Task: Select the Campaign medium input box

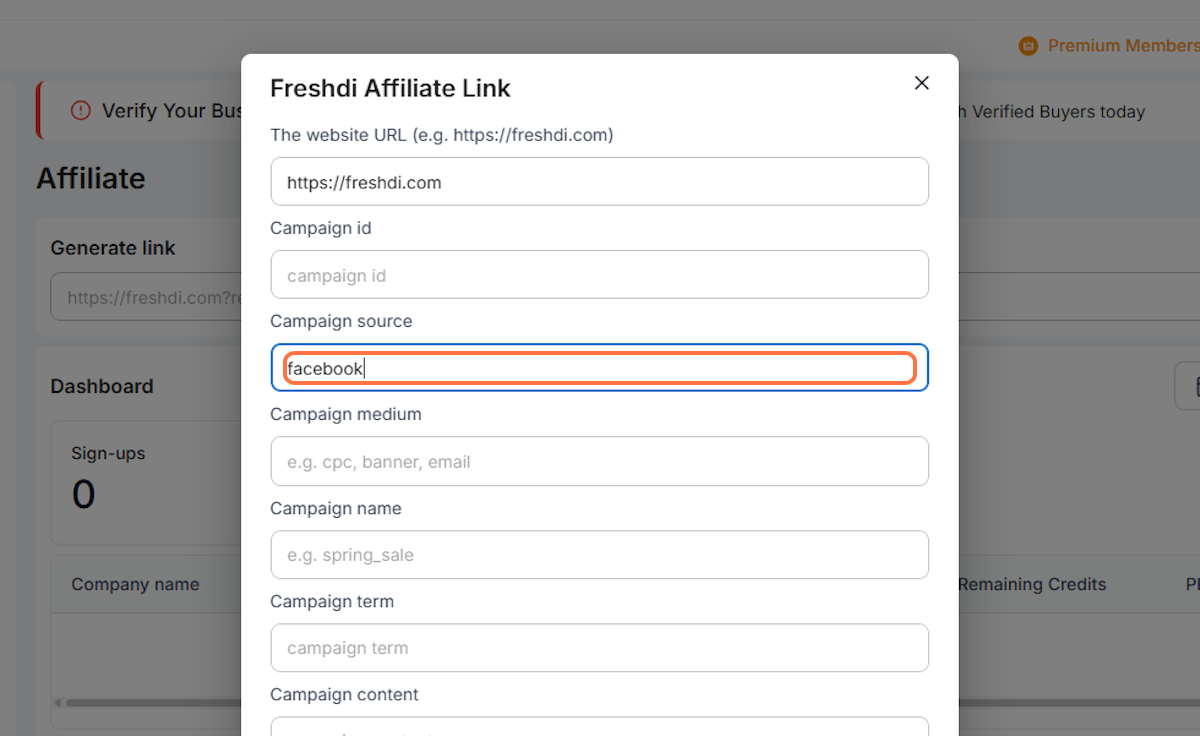Action: pos(599,462)
